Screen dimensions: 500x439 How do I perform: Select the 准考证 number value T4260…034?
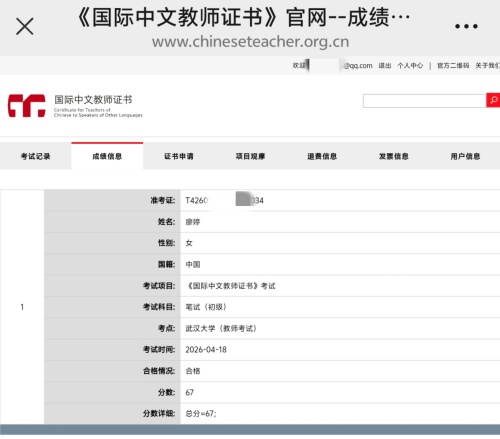(x=224, y=200)
